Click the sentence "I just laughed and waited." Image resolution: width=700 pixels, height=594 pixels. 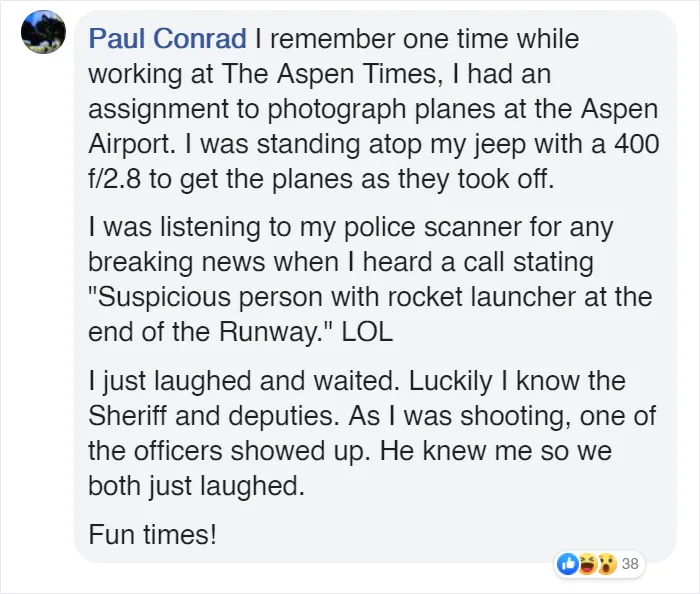(244, 382)
